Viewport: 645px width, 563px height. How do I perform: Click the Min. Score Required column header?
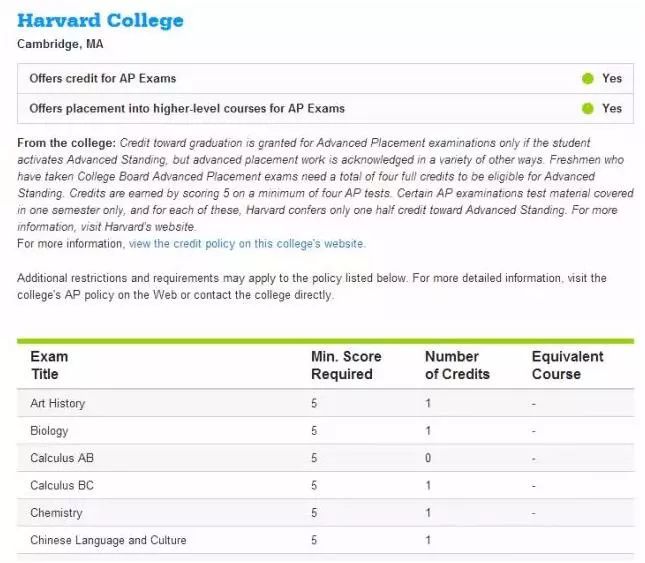[x=346, y=365]
